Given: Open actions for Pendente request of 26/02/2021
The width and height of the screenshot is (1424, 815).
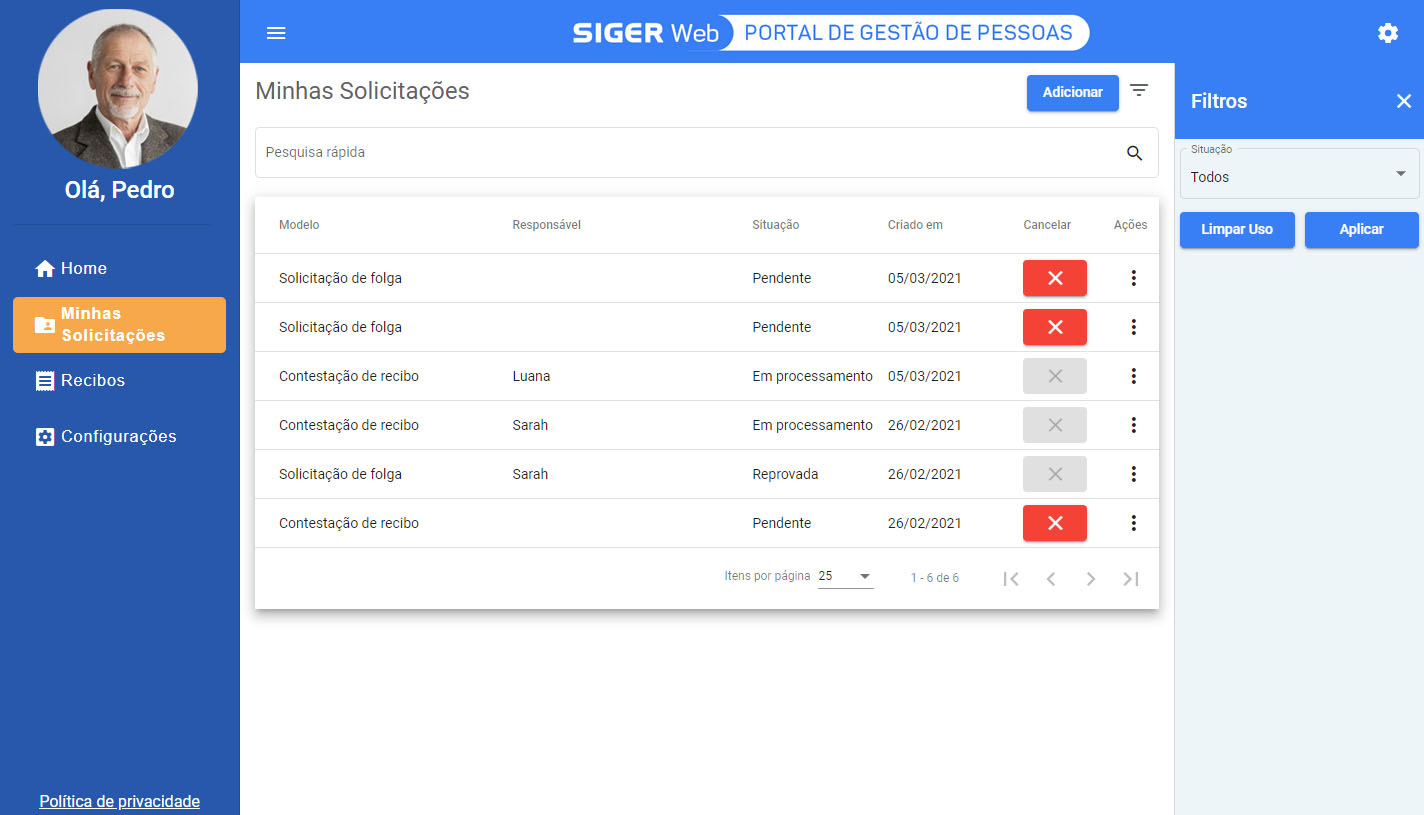Looking at the screenshot, I should [x=1133, y=523].
